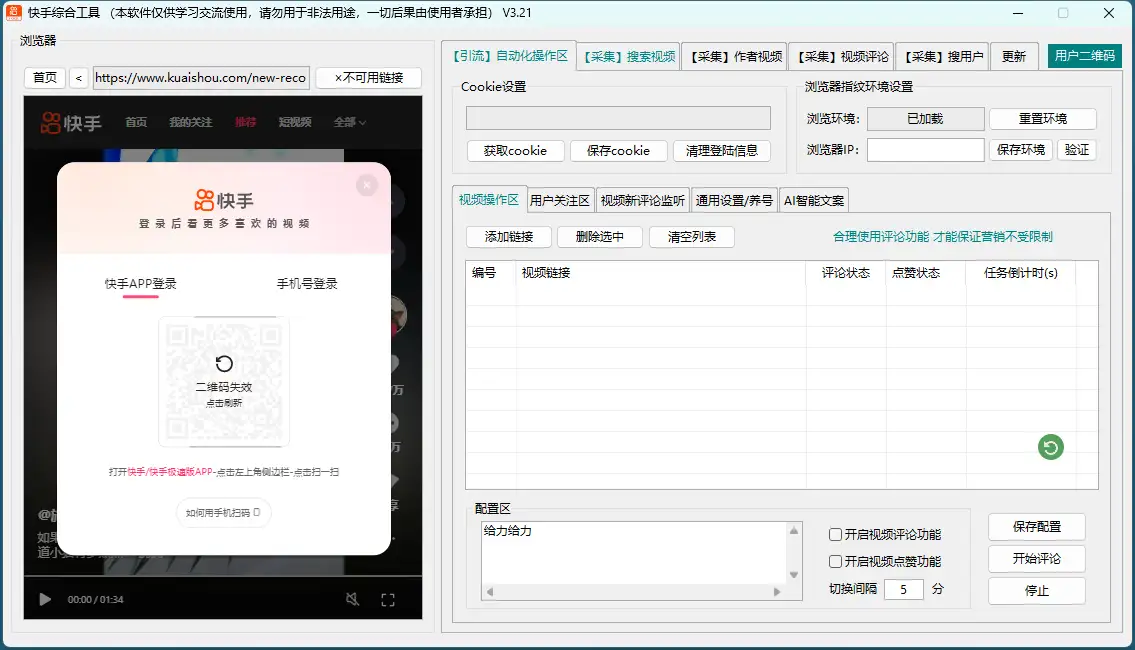Refresh the expired QR code
Viewport: 1135px width, 650px height.
pyautogui.click(x=224, y=365)
